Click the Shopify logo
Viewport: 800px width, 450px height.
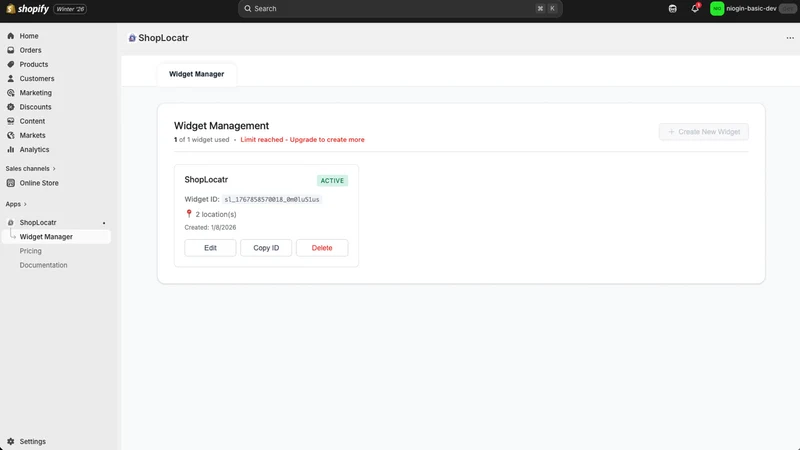[28, 9]
